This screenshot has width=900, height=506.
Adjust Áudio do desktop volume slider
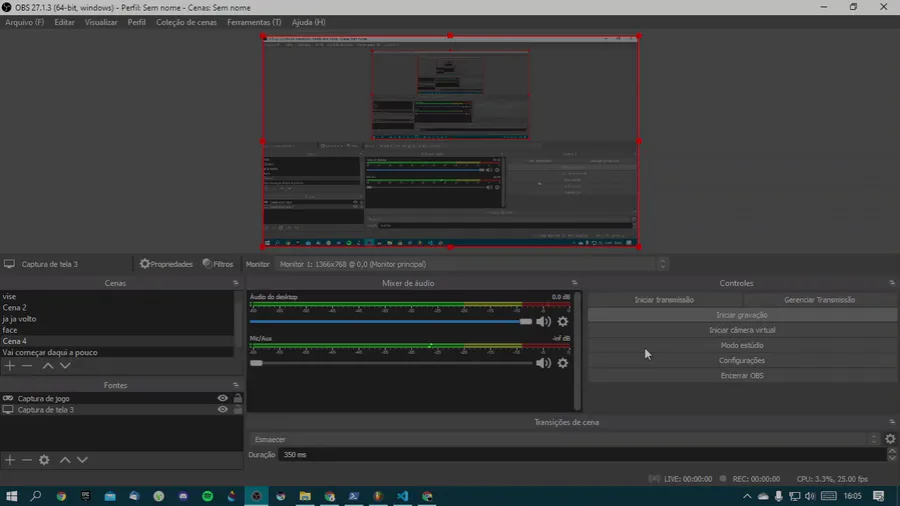click(x=390, y=321)
